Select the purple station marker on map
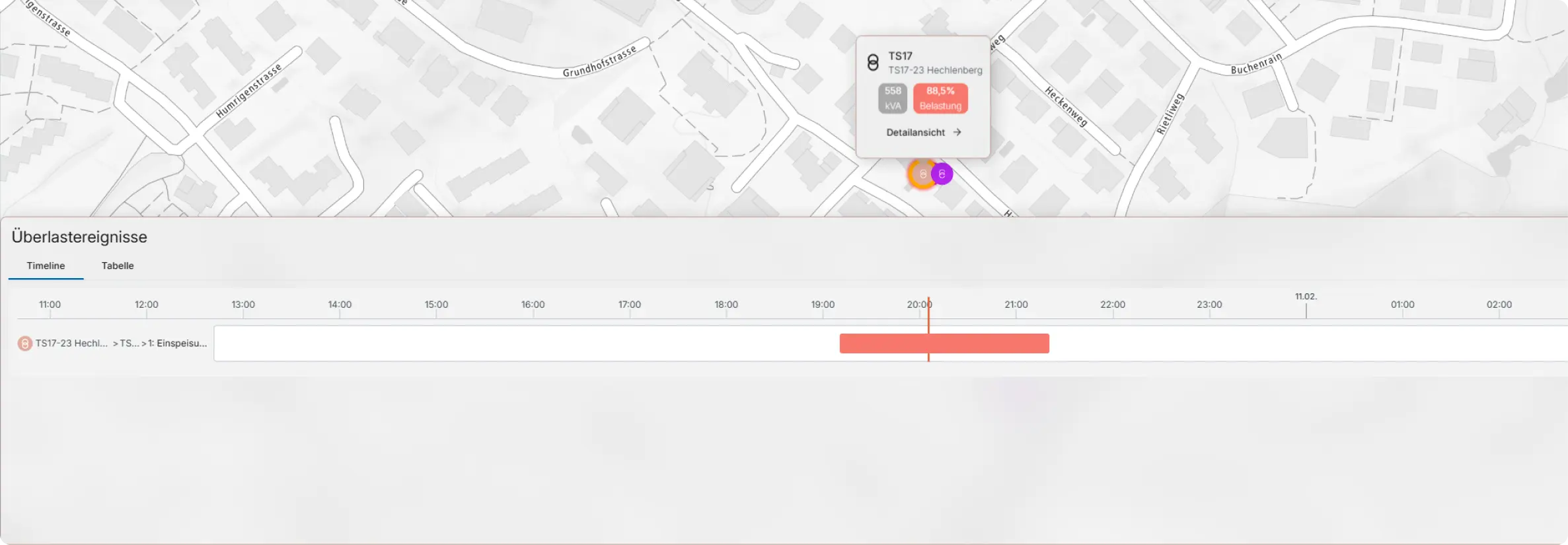The image size is (1568, 545). [x=942, y=174]
